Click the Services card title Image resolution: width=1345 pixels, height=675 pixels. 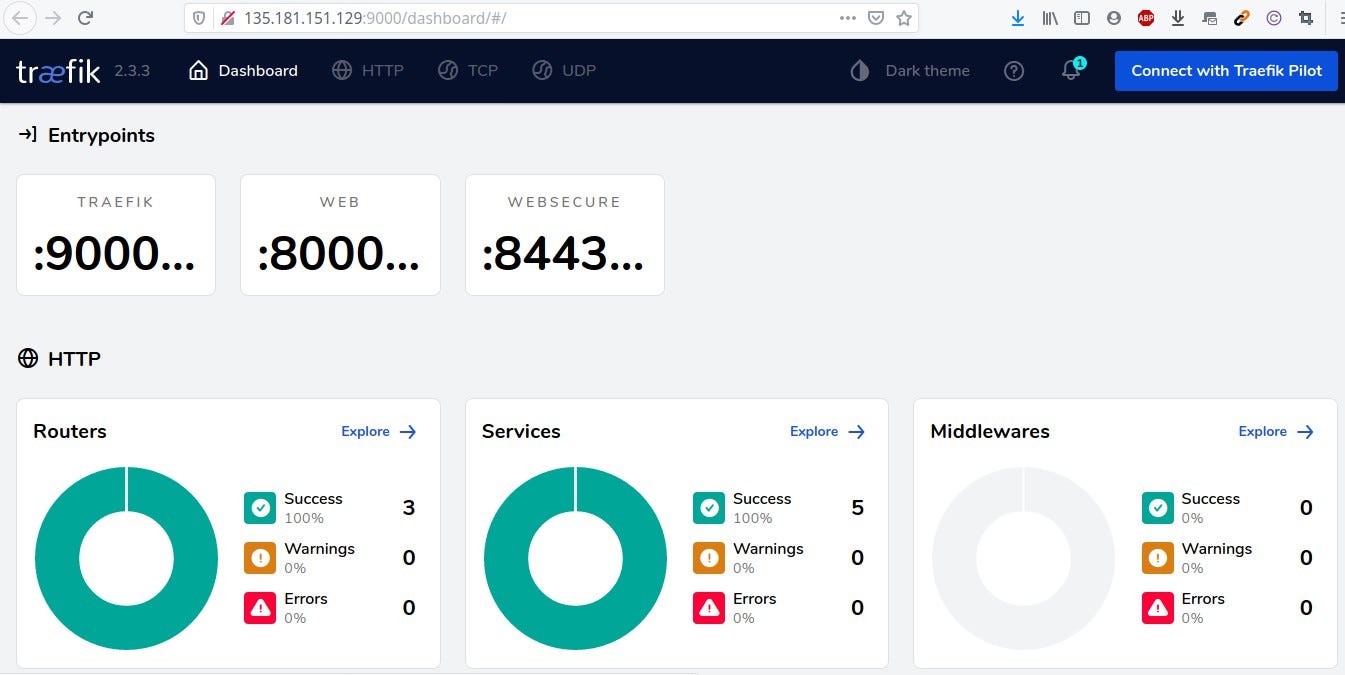(521, 432)
